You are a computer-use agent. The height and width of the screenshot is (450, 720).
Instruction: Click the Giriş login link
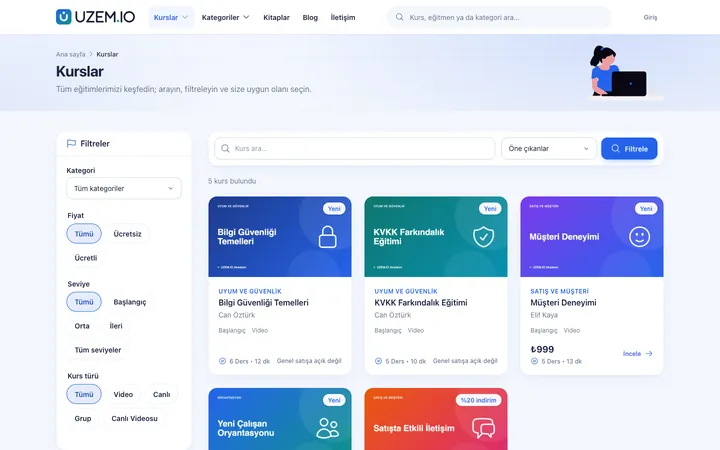point(650,17)
